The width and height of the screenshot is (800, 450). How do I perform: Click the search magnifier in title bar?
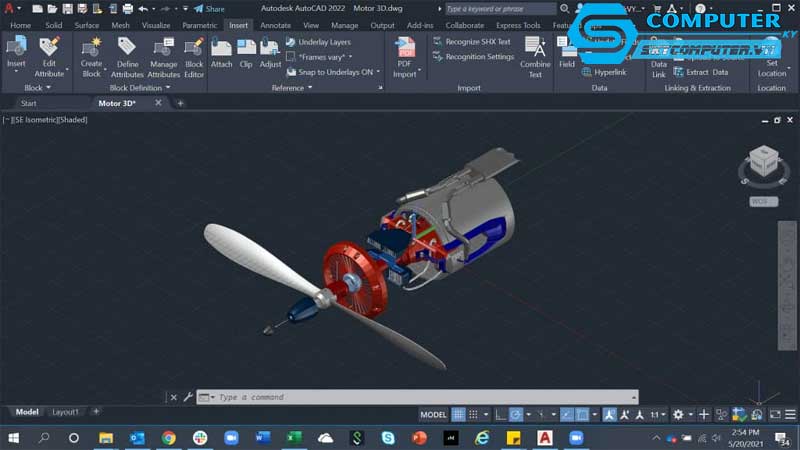click(x=564, y=9)
